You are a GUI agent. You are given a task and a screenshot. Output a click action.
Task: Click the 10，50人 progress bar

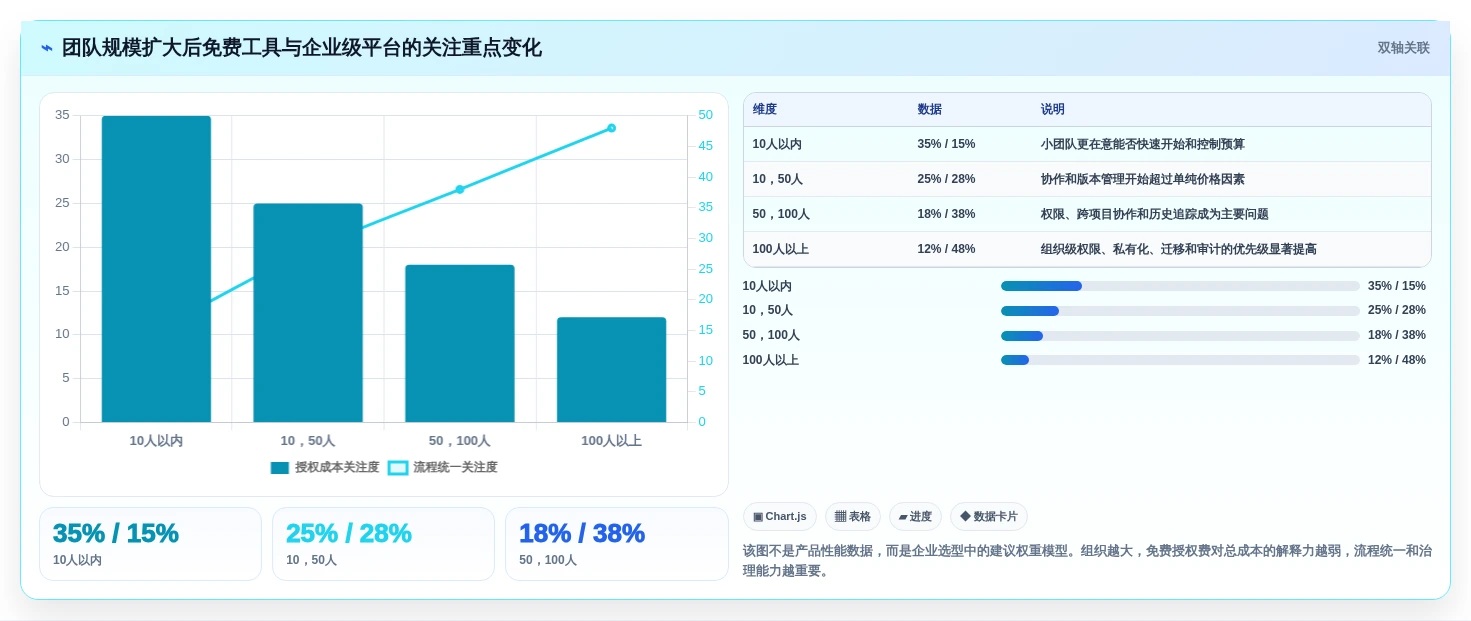point(1180,311)
